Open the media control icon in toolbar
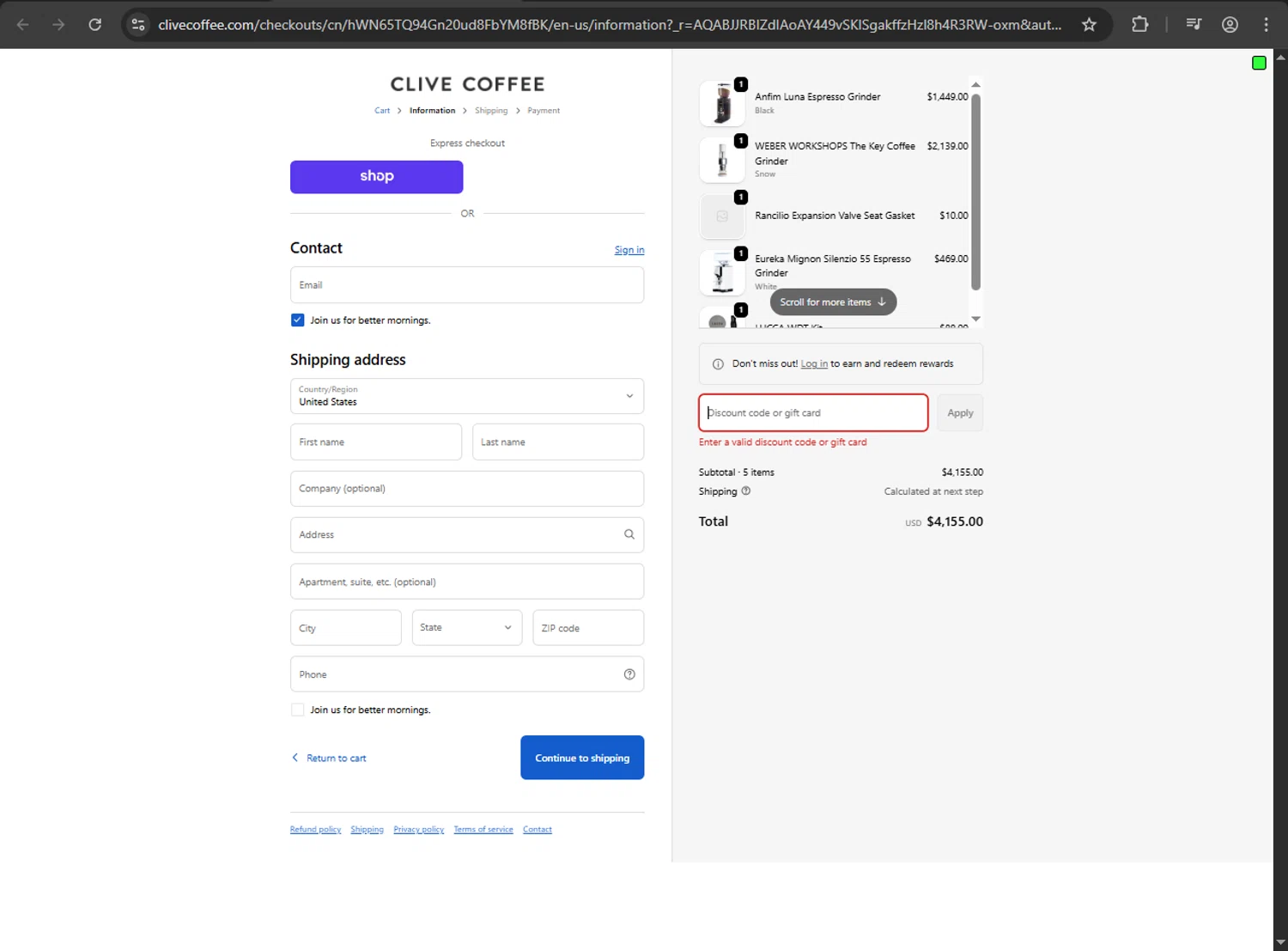The image size is (1288, 951). coord(1194,24)
